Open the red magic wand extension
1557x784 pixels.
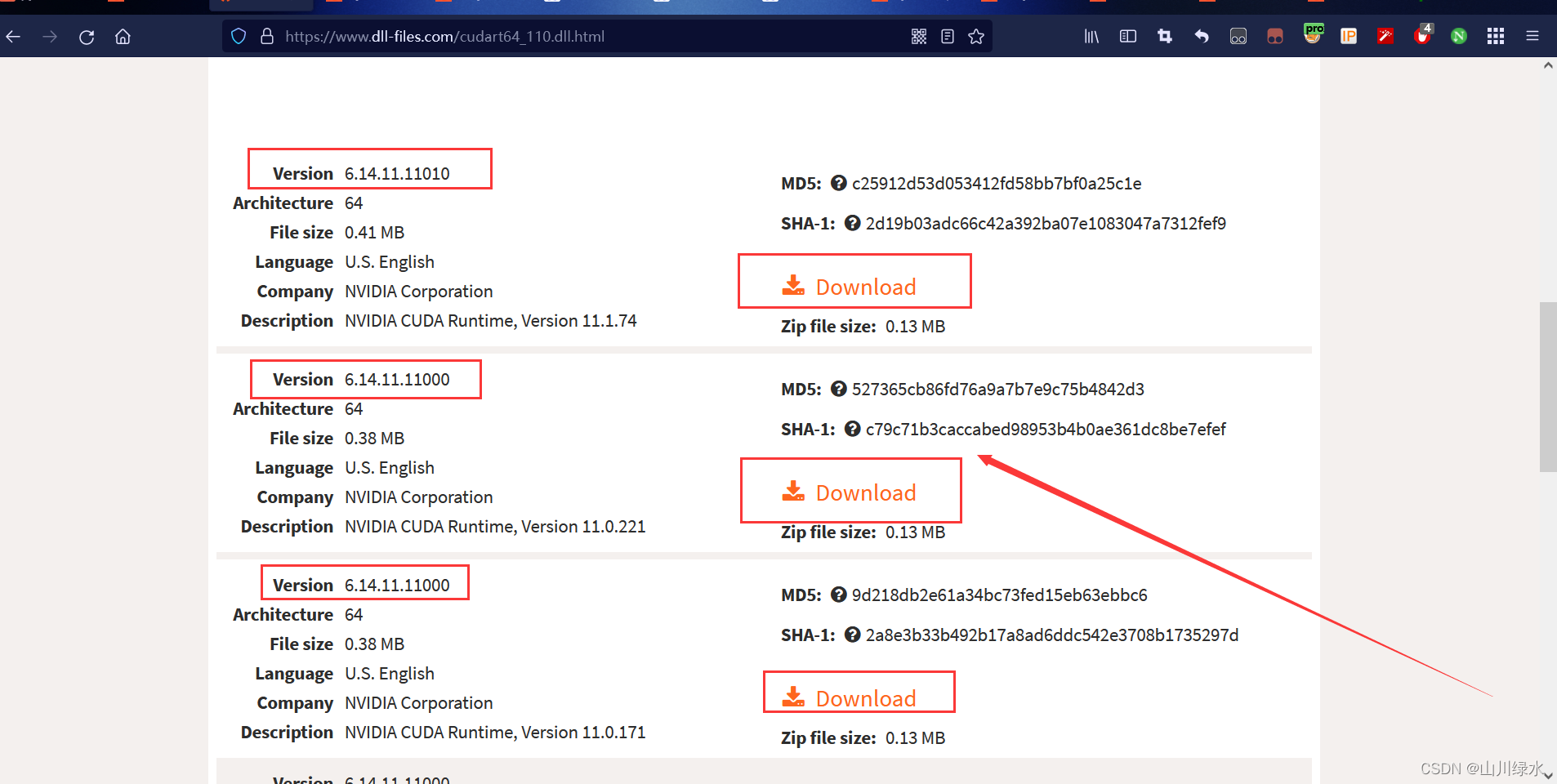pos(1385,37)
